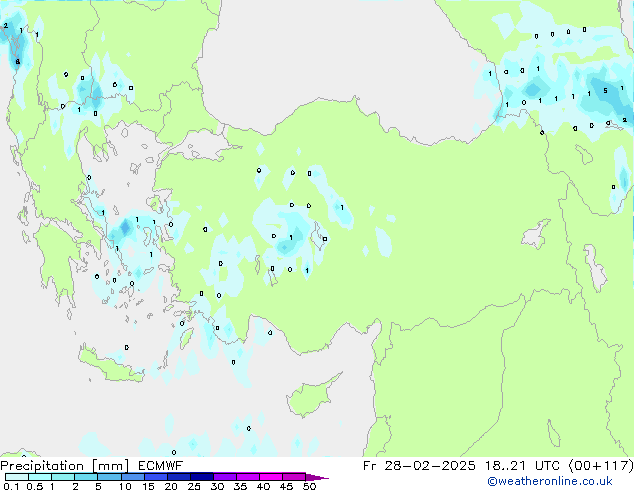Click the 'Fr 28-02-2025' date text
Viewport: 634px width, 490px height.
[419, 466]
